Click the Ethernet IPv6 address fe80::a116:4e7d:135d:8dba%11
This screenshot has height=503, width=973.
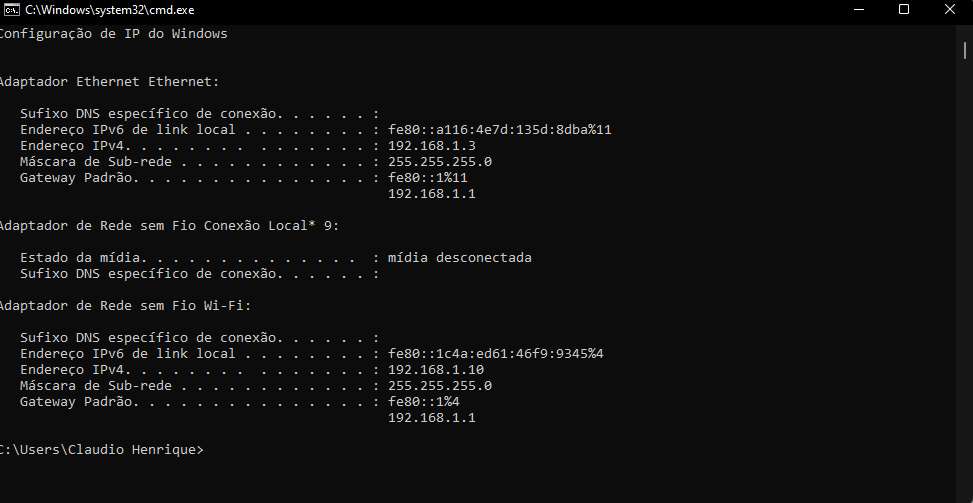pyautogui.click(x=500, y=130)
